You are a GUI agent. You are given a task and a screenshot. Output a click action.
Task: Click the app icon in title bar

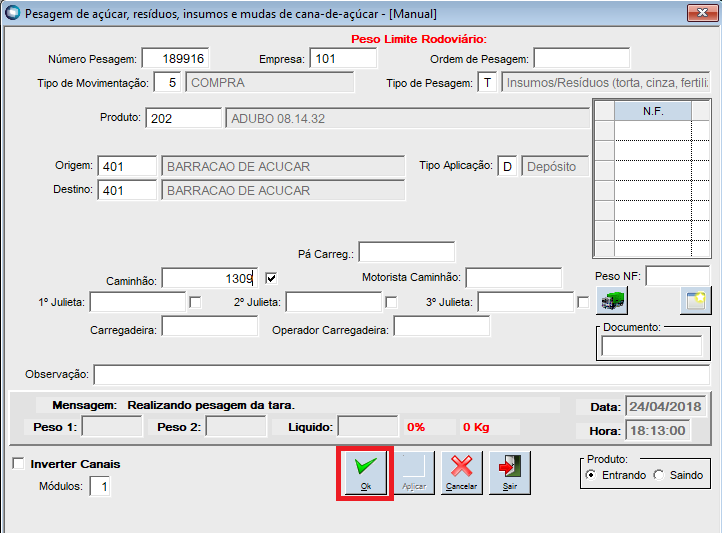12,13
